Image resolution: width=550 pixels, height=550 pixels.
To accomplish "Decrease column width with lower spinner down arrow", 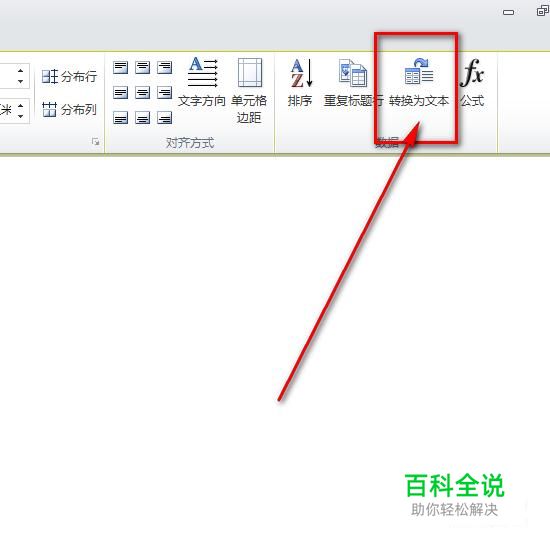I will point(21,116).
